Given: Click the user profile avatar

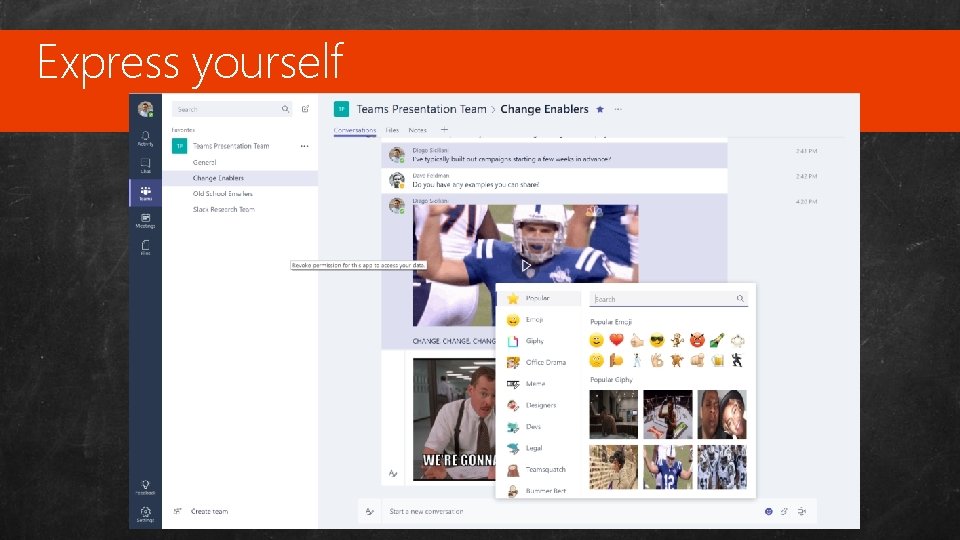Looking at the screenshot, I should click(145, 109).
